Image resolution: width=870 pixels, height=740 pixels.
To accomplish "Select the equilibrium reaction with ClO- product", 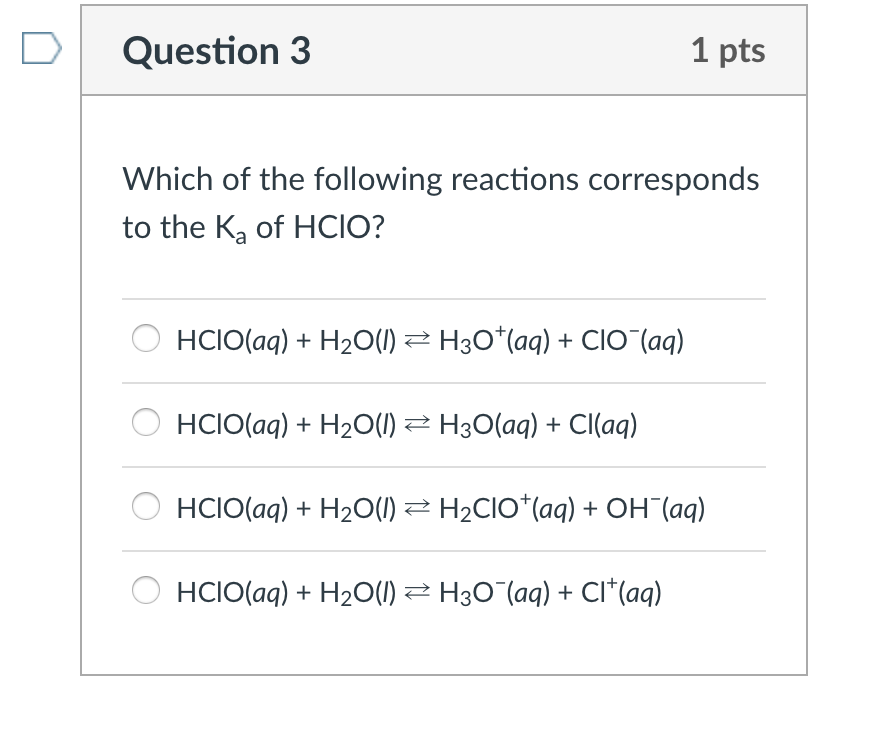I will pyautogui.click(x=145, y=339).
